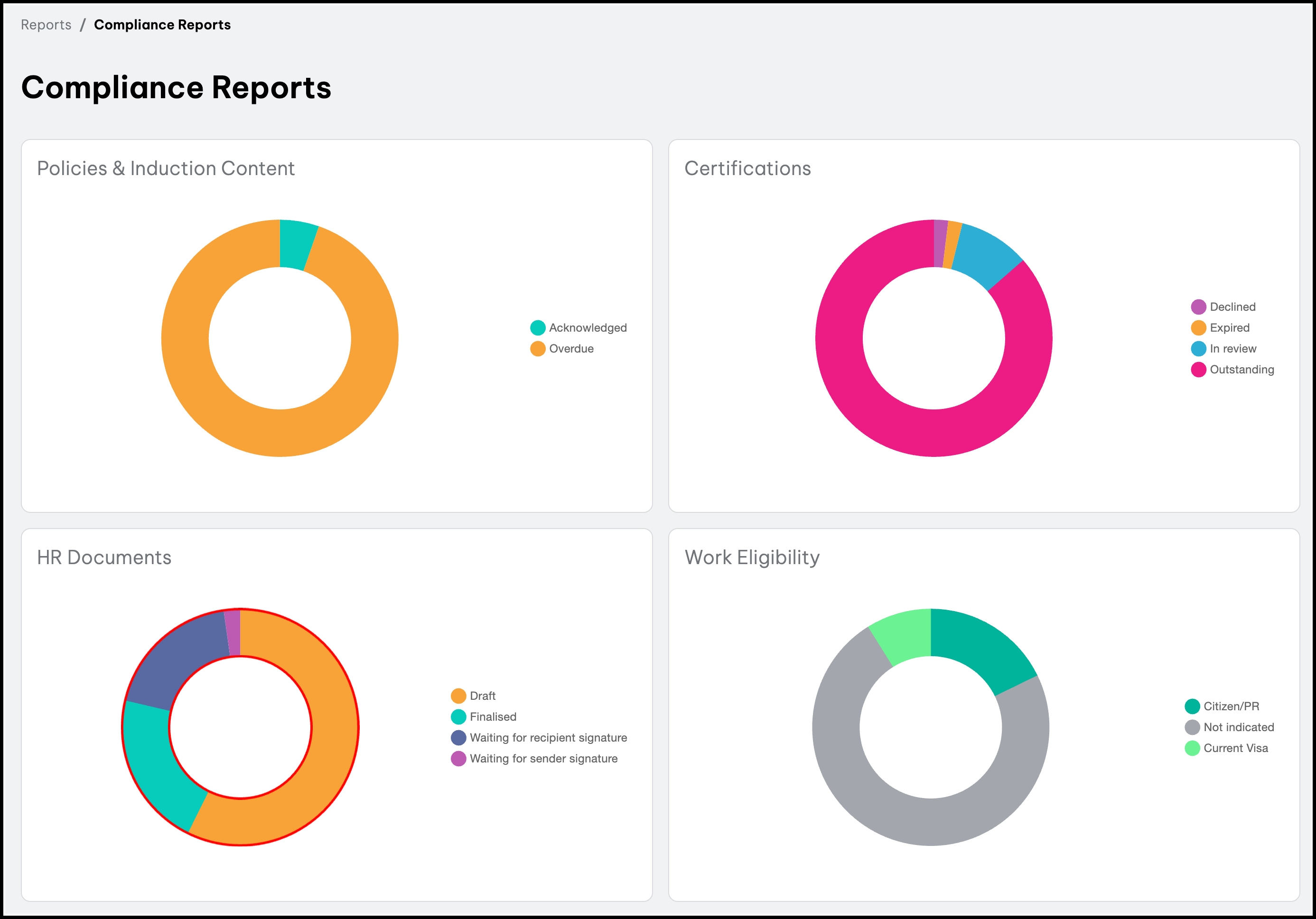Image resolution: width=1316 pixels, height=919 pixels.
Task: Open the Work Eligibility card title
Action: pos(751,557)
